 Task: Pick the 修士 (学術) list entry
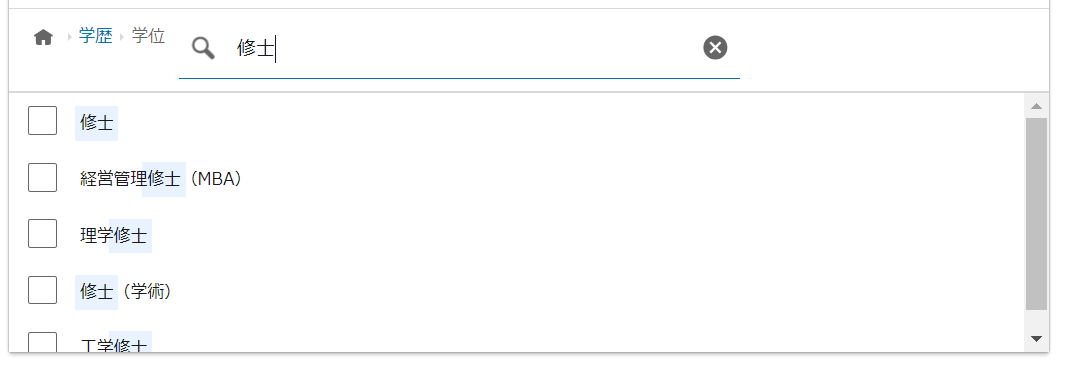(x=126, y=292)
